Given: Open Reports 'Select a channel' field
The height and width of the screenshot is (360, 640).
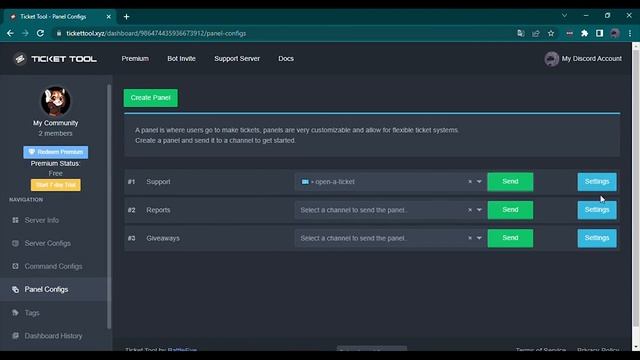Looking at the screenshot, I should [x=389, y=210].
